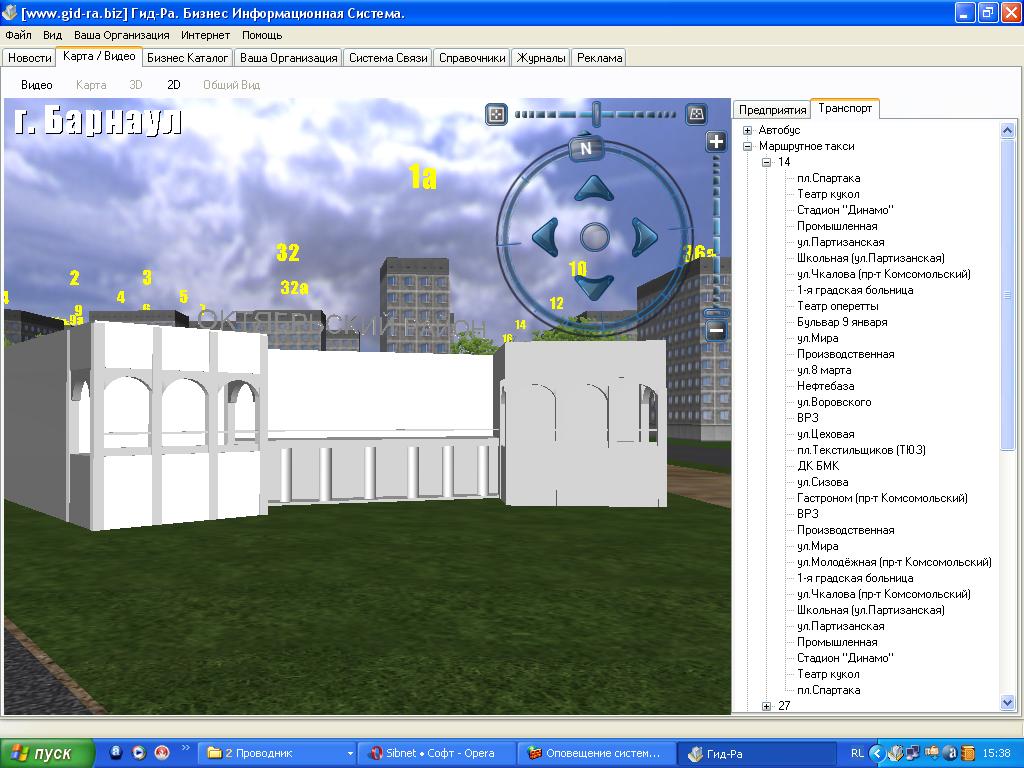Click the pan left arrow on compass
This screenshot has height=768, width=1024.
tap(545, 237)
